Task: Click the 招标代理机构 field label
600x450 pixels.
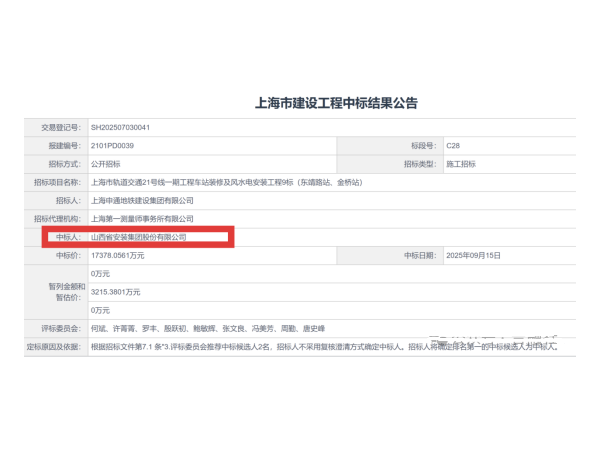Action: click(x=57, y=218)
